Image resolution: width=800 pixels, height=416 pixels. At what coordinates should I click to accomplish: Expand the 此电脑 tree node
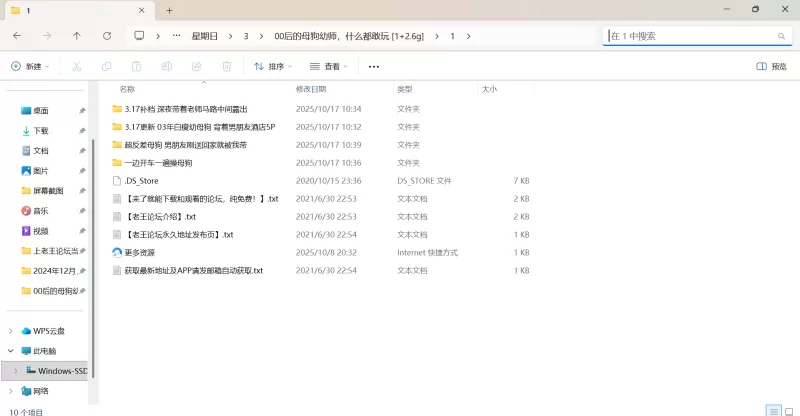(x=11, y=351)
